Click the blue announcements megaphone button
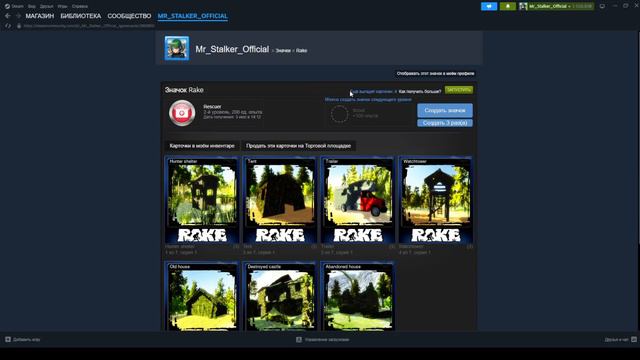The width and height of the screenshot is (640, 360). (x=489, y=6)
